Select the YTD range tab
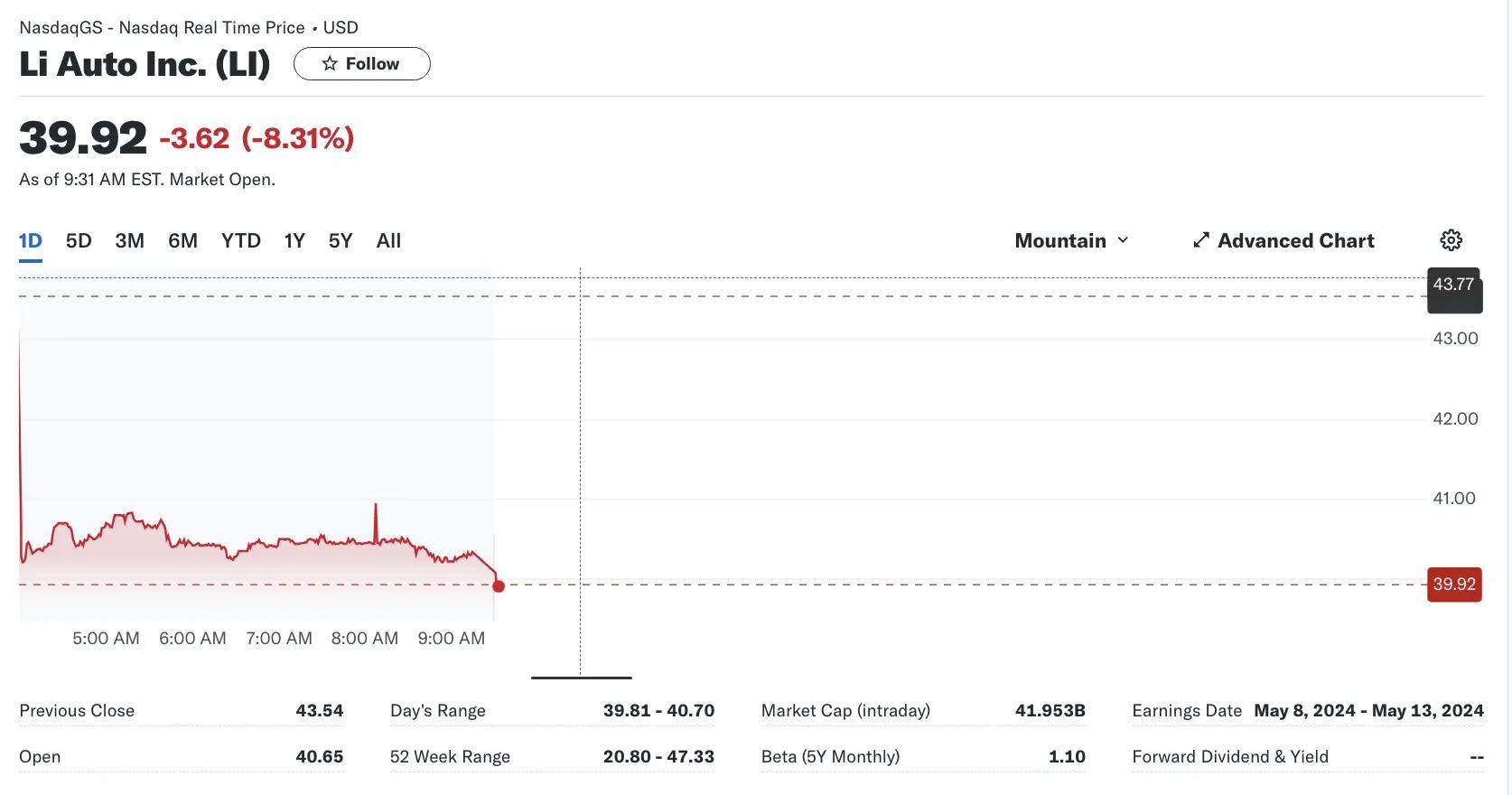1512x795 pixels. (241, 240)
